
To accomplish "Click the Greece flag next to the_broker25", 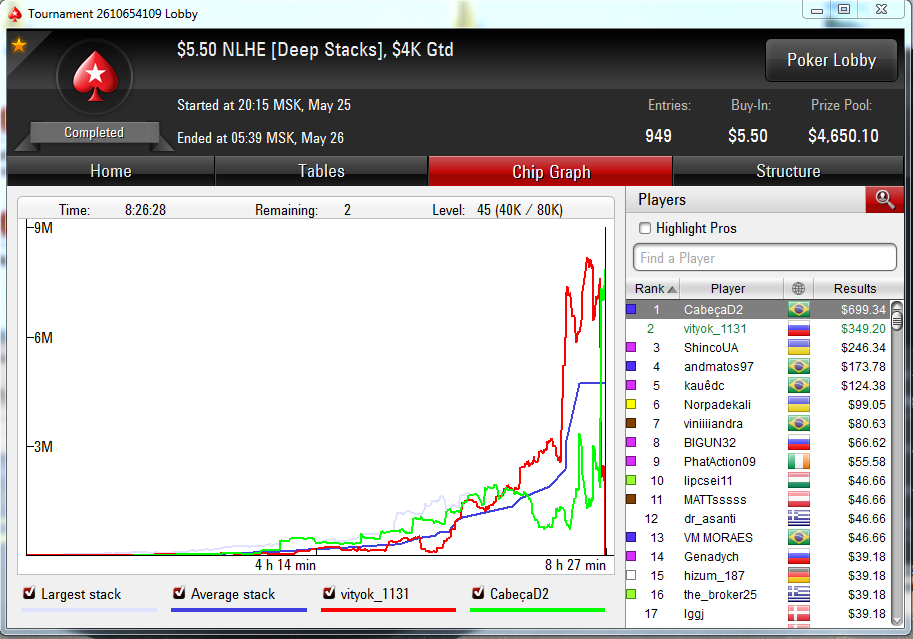I will pos(798,595).
